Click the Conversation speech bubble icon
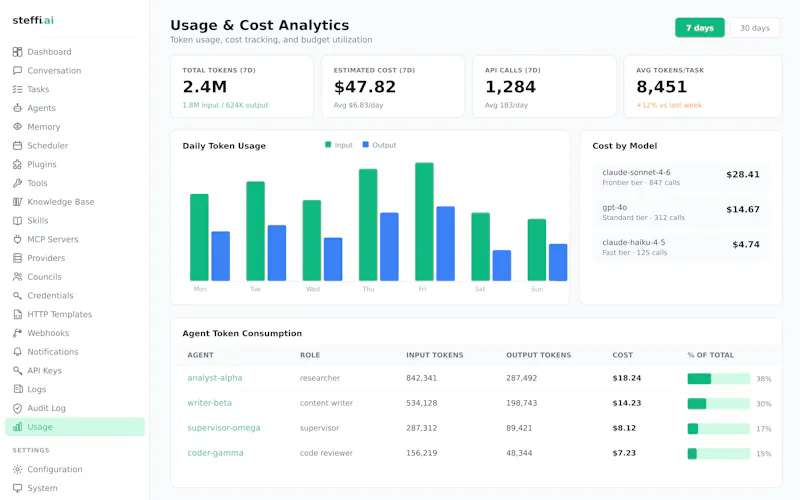Screen dimensions: 800x500 click(17, 70)
